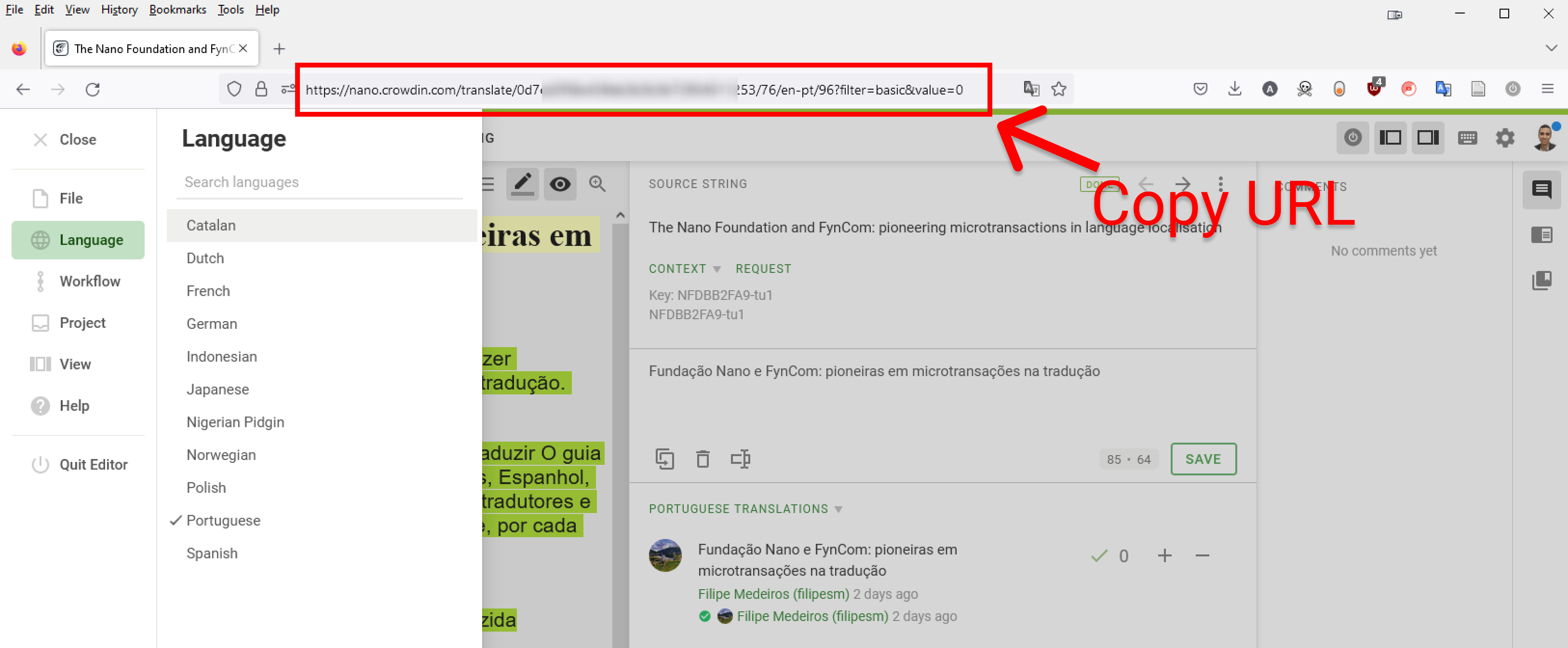Open the list all tabs chevron
Image resolution: width=1568 pixels, height=648 pixels.
pyautogui.click(x=1551, y=48)
